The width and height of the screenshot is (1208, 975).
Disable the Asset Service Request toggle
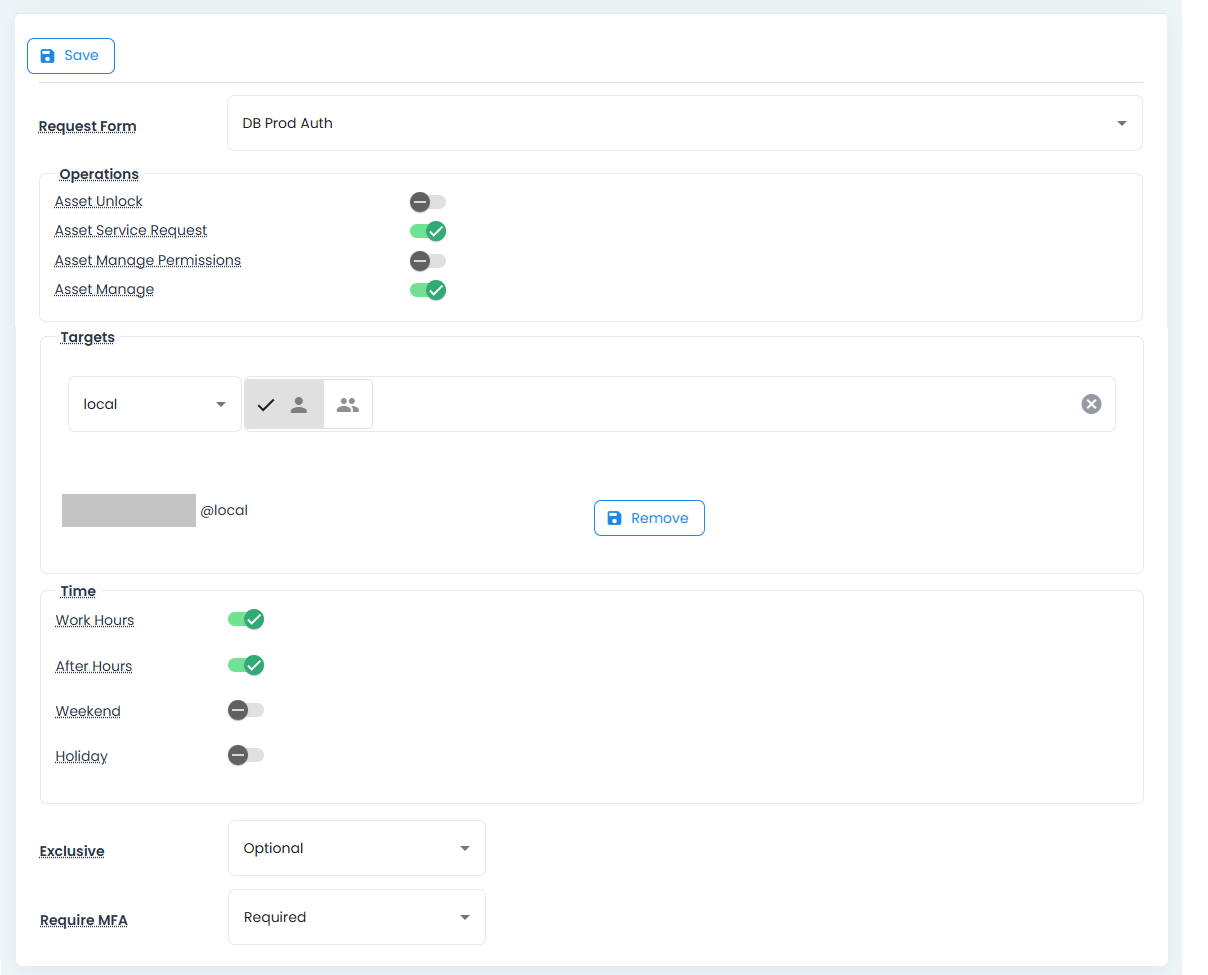[428, 231]
